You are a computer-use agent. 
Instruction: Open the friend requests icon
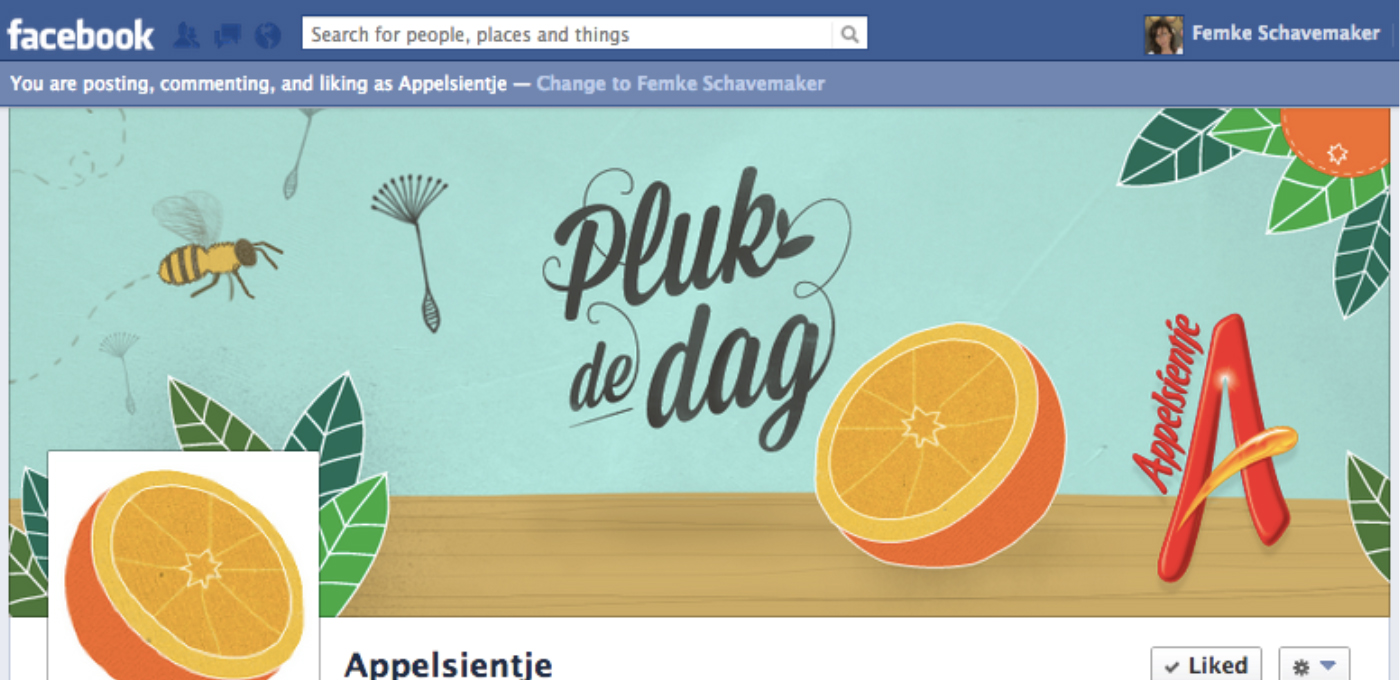(x=186, y=35)
